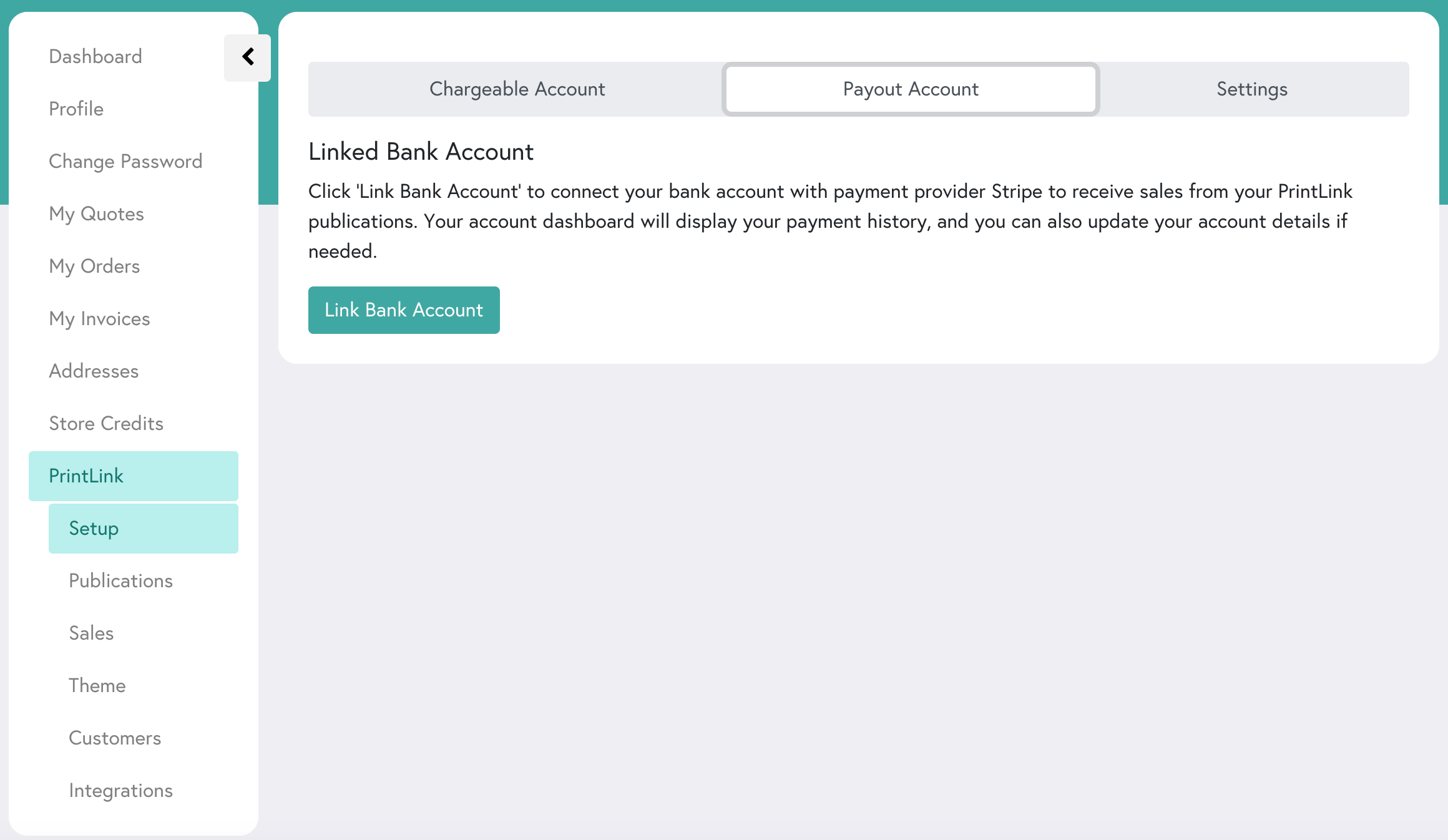Viewport: 1448px width, 840px height.
Task: View My Invoices
Action: pos(99,318)
